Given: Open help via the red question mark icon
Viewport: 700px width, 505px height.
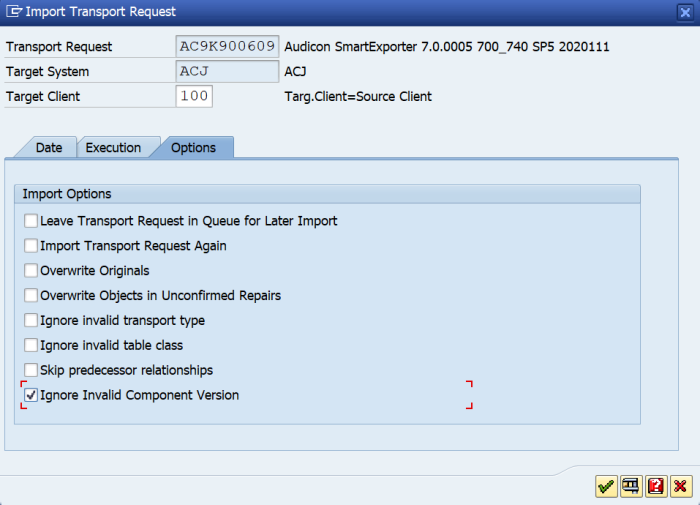Looking at the screenshot, I should tap(656, 486).
